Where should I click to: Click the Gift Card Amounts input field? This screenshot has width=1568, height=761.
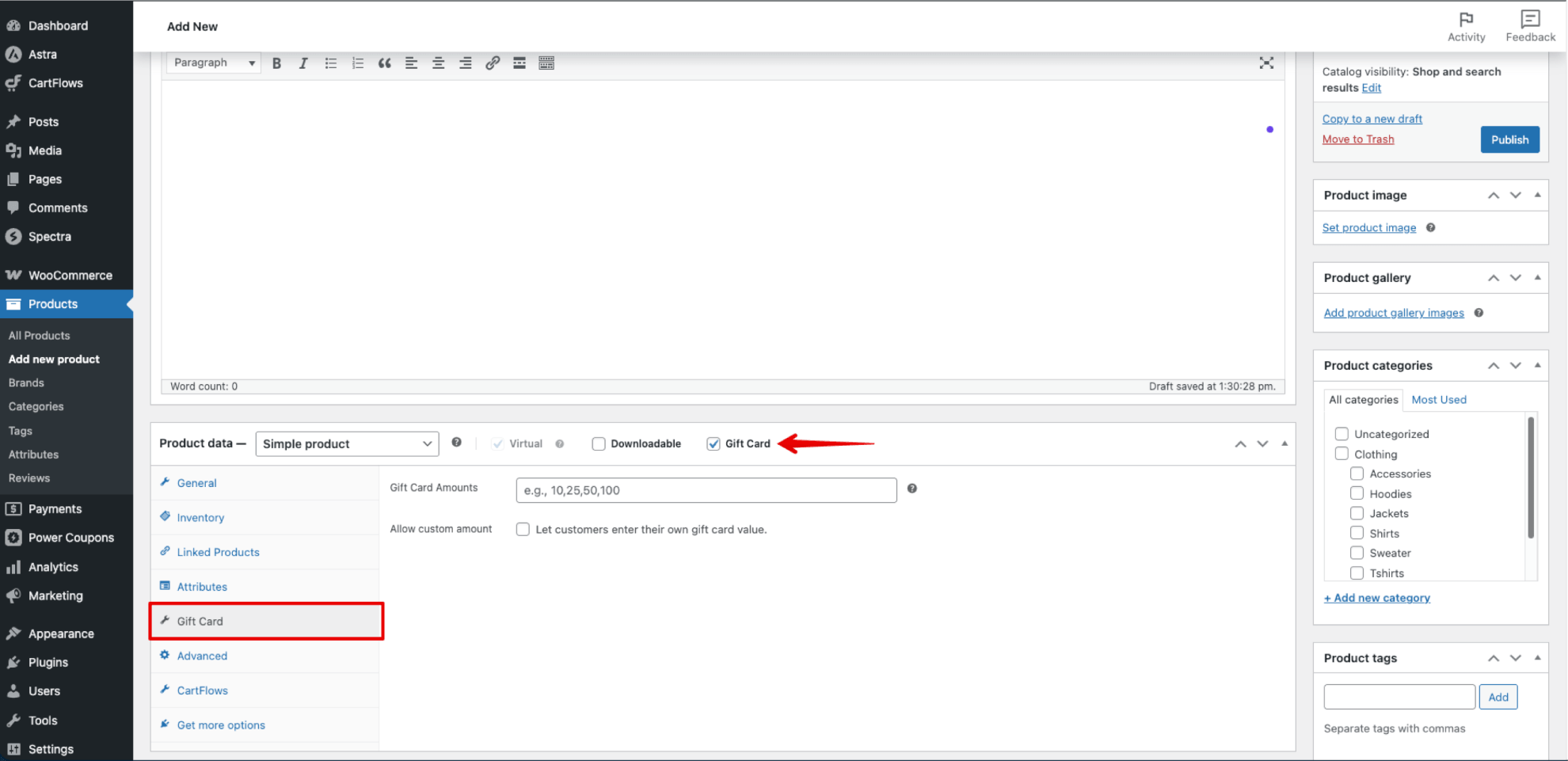pos(706,490)
